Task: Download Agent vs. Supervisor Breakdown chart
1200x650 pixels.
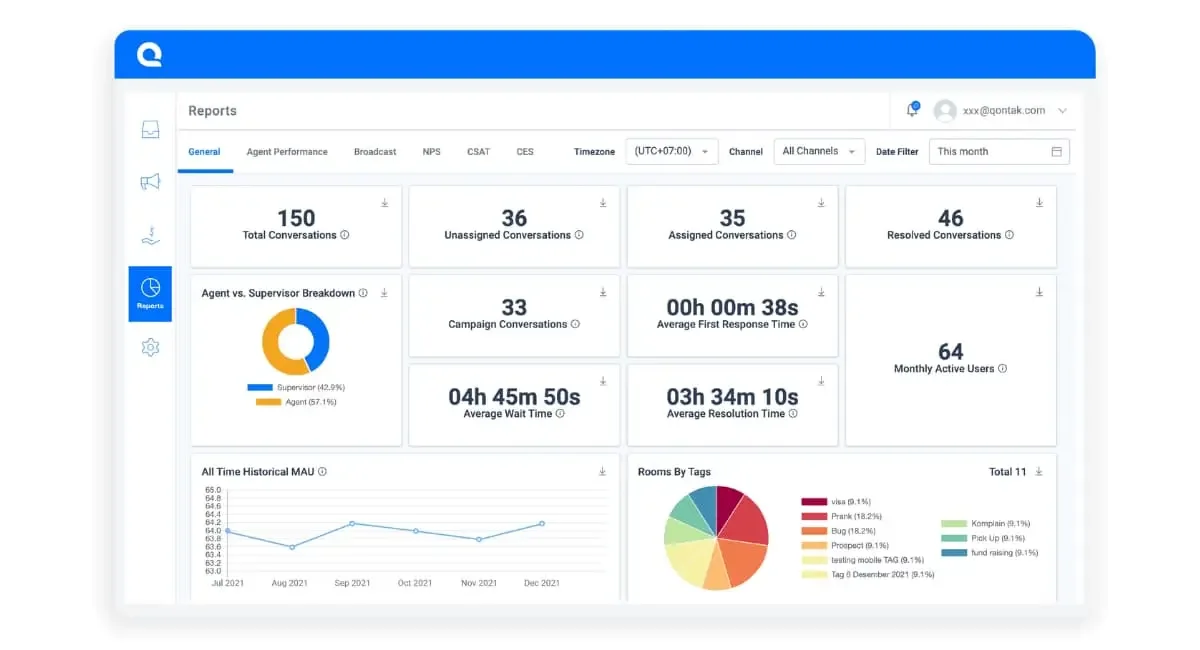Action: pyautogui.click(x=384, y=293)
